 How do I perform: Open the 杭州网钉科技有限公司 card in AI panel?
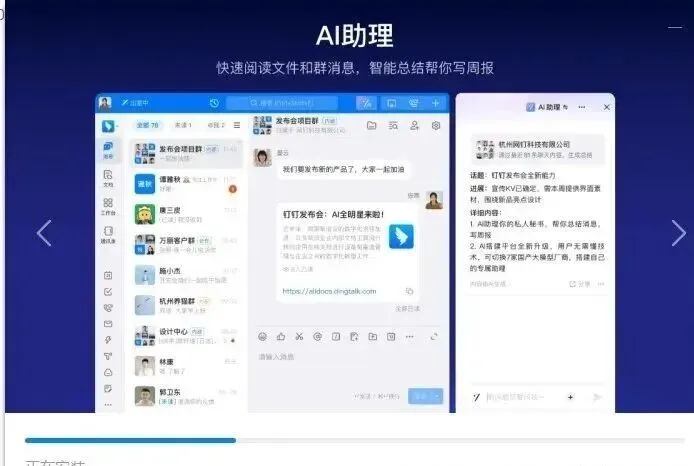click(538, 150)
